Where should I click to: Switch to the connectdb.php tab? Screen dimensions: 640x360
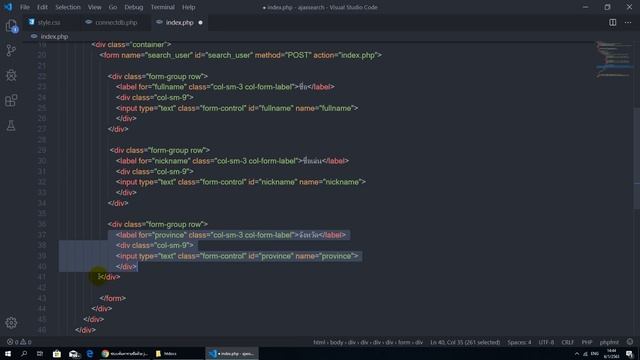coord(116,22)
